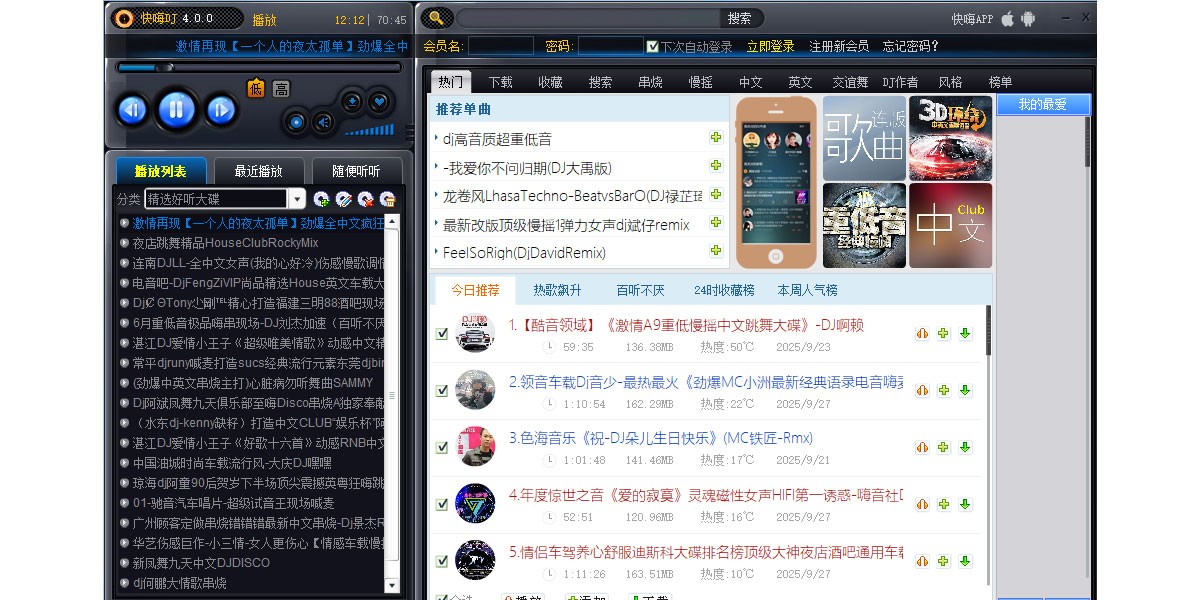Mute the speaker icon in the player

point(324,121)
